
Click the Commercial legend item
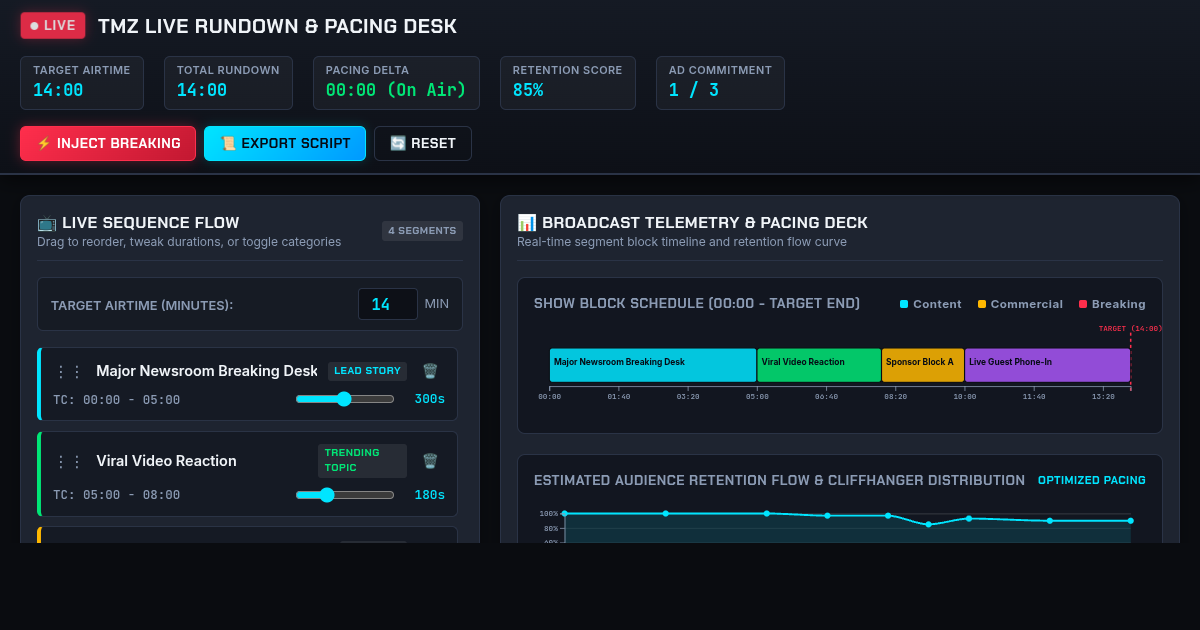tap(1020, 304)
